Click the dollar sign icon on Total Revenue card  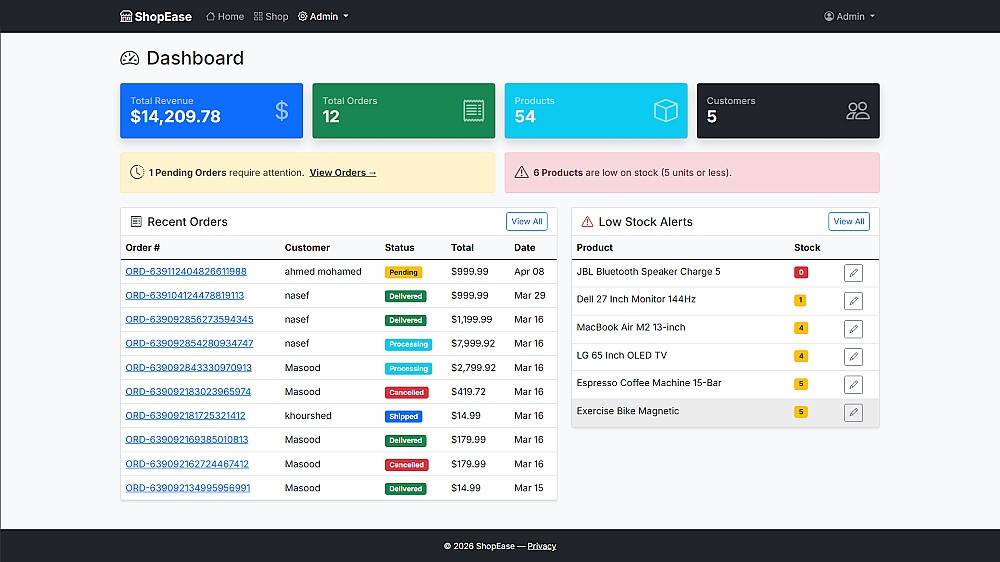[x=281, y=111]
